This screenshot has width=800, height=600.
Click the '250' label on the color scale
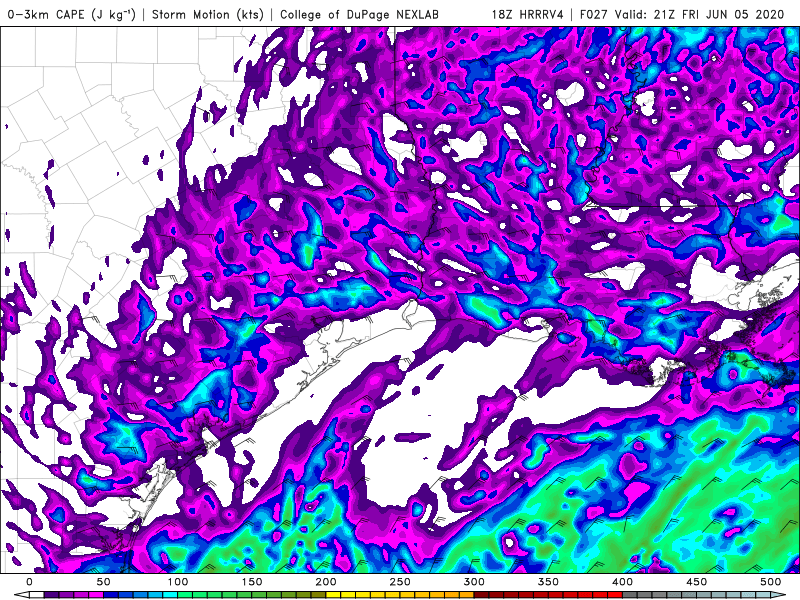[399, 582]
